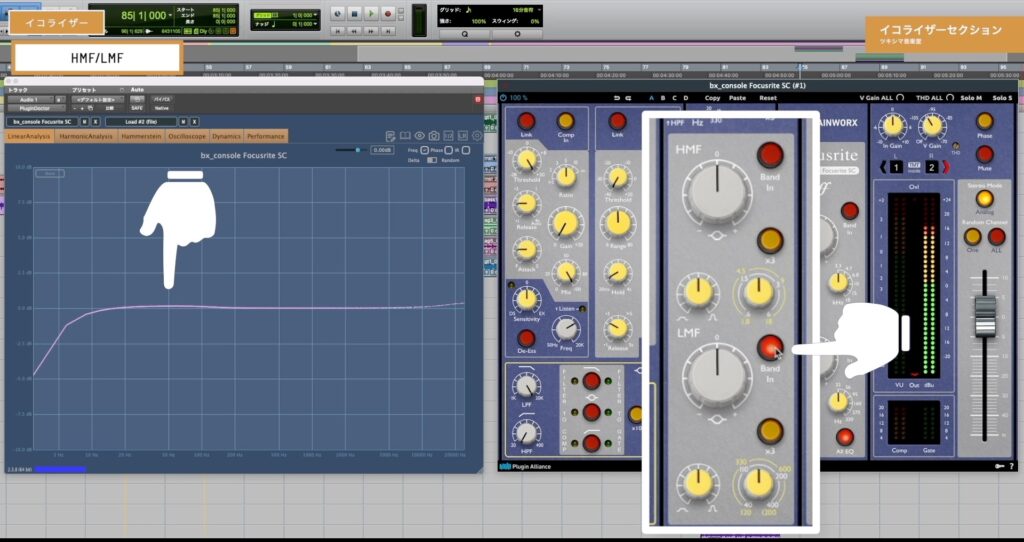Enable the Phase checkbox in PluginDoctor
This screenshot has height=542, width=1024.
(x=449, y=150)
